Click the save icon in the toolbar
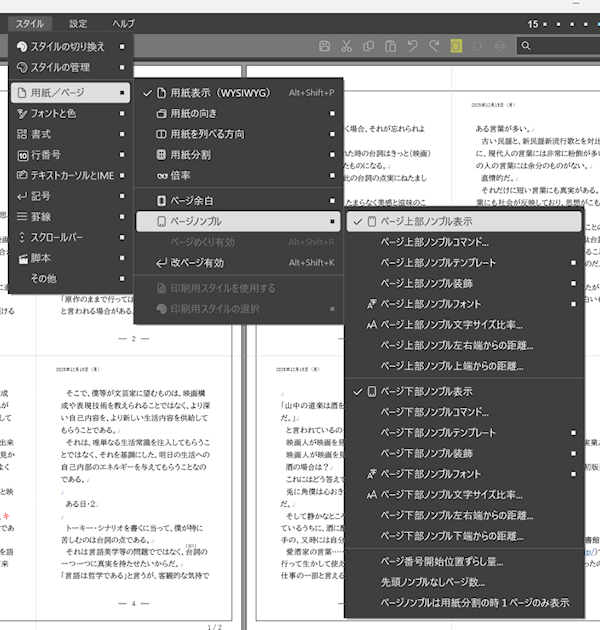Image resolution: width=600 pixels, height=630 pixels. (324, 46)
